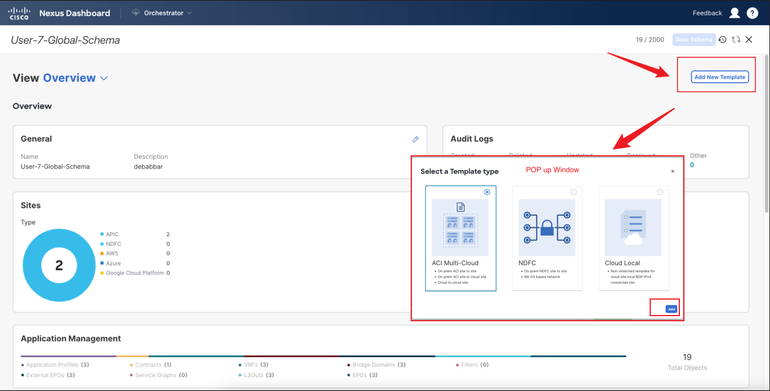The height and width of the screenshot is (391, 770).
Task: Click the dark red Bridge Domains bar segment
Action: [x=292, y=356]
